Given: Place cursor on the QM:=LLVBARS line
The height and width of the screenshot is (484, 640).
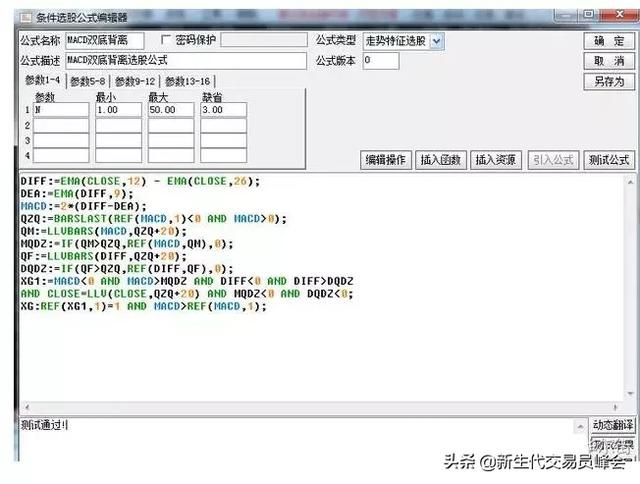Looking at the screenshot, I should (103, 231).
